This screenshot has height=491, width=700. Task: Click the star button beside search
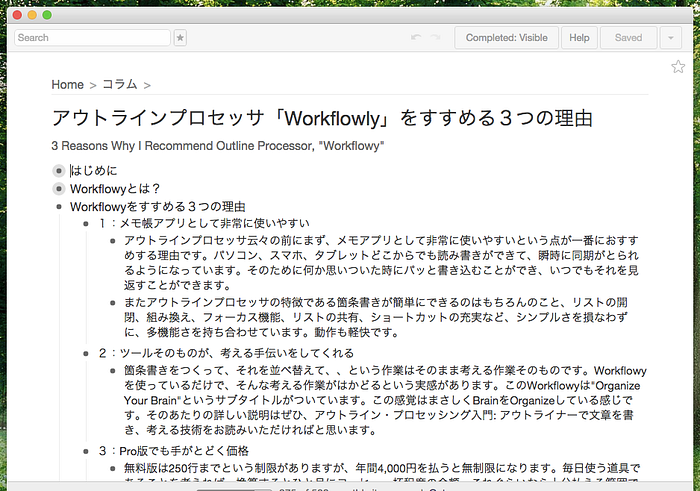point(180,37)
